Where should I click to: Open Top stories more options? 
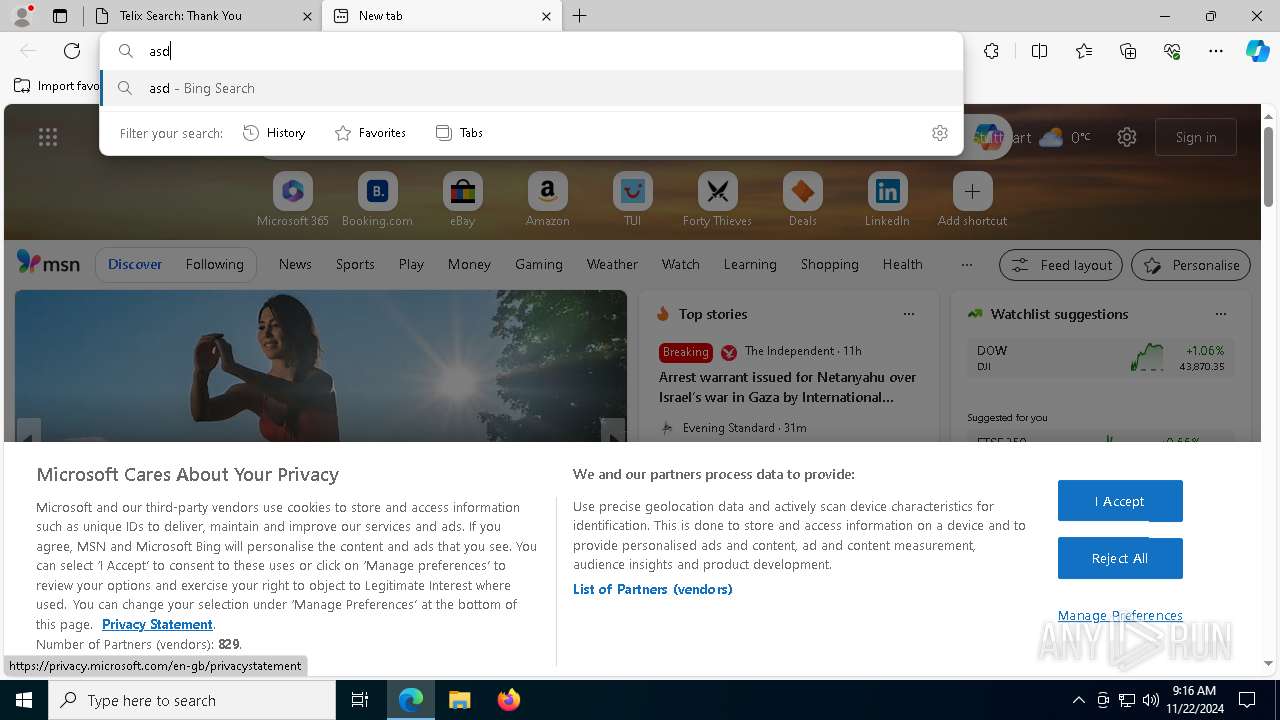[909, 314]
